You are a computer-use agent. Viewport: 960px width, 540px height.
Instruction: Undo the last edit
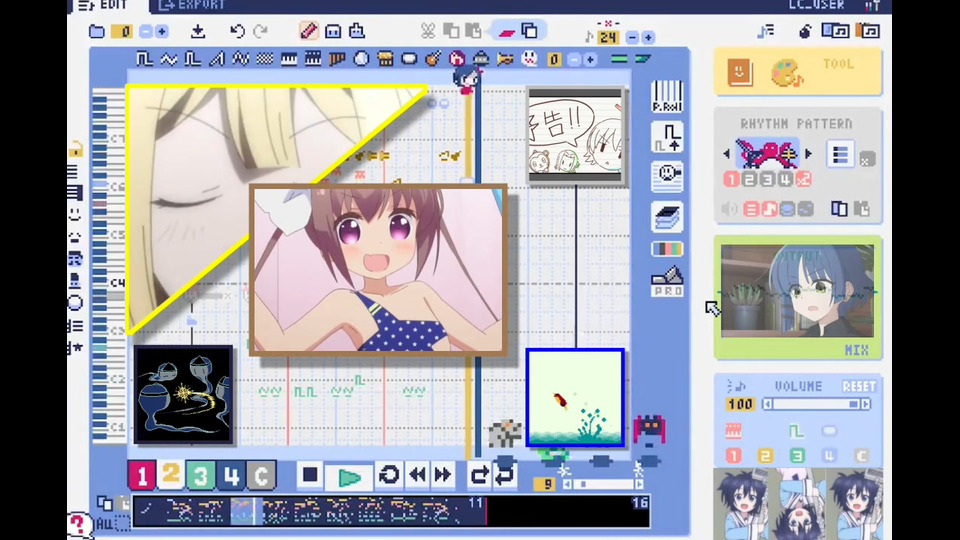pos(237,31)
